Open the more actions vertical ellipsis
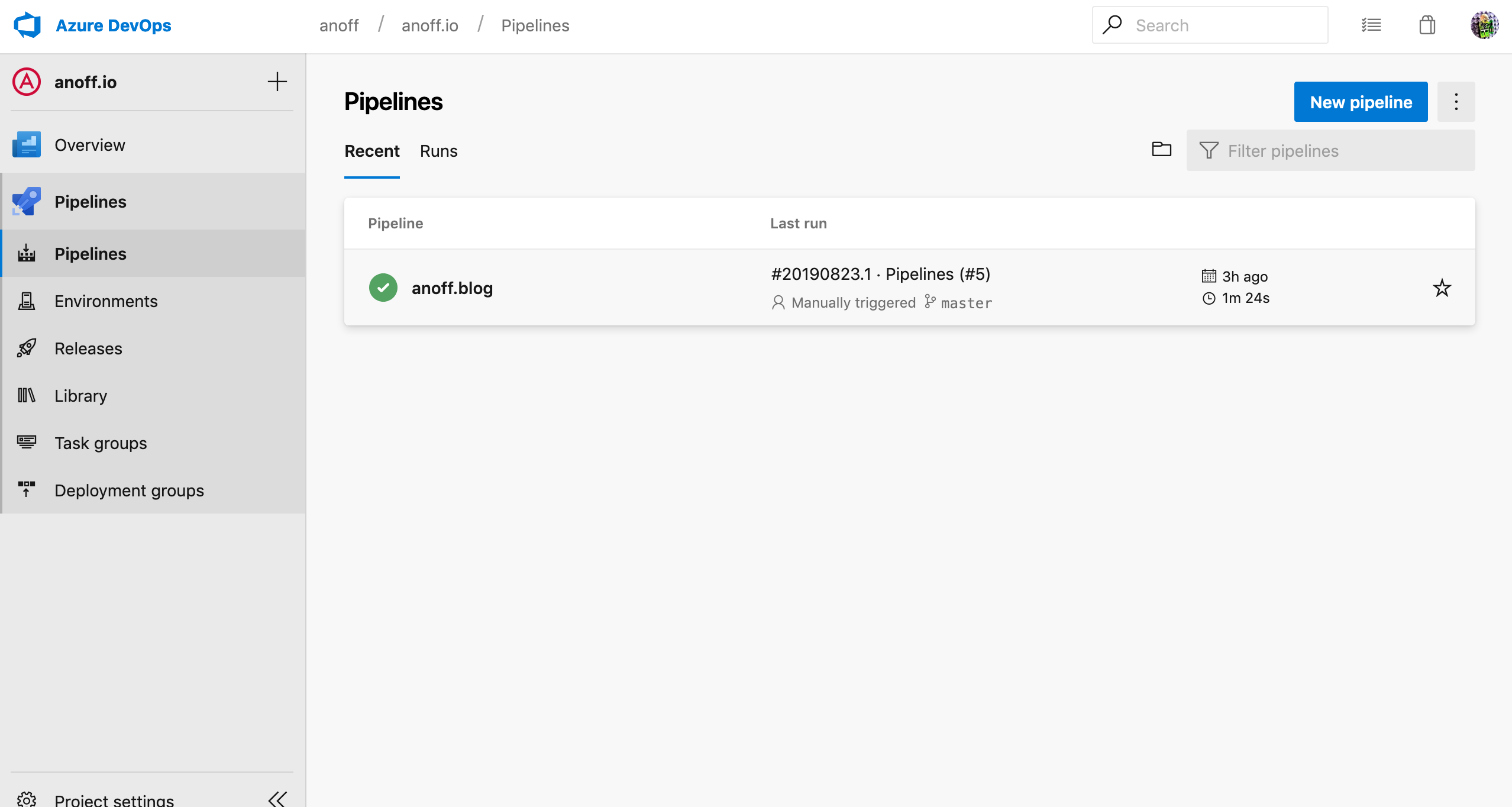1512x807 pixels. pyautogui.click(x=1456, y=102)
